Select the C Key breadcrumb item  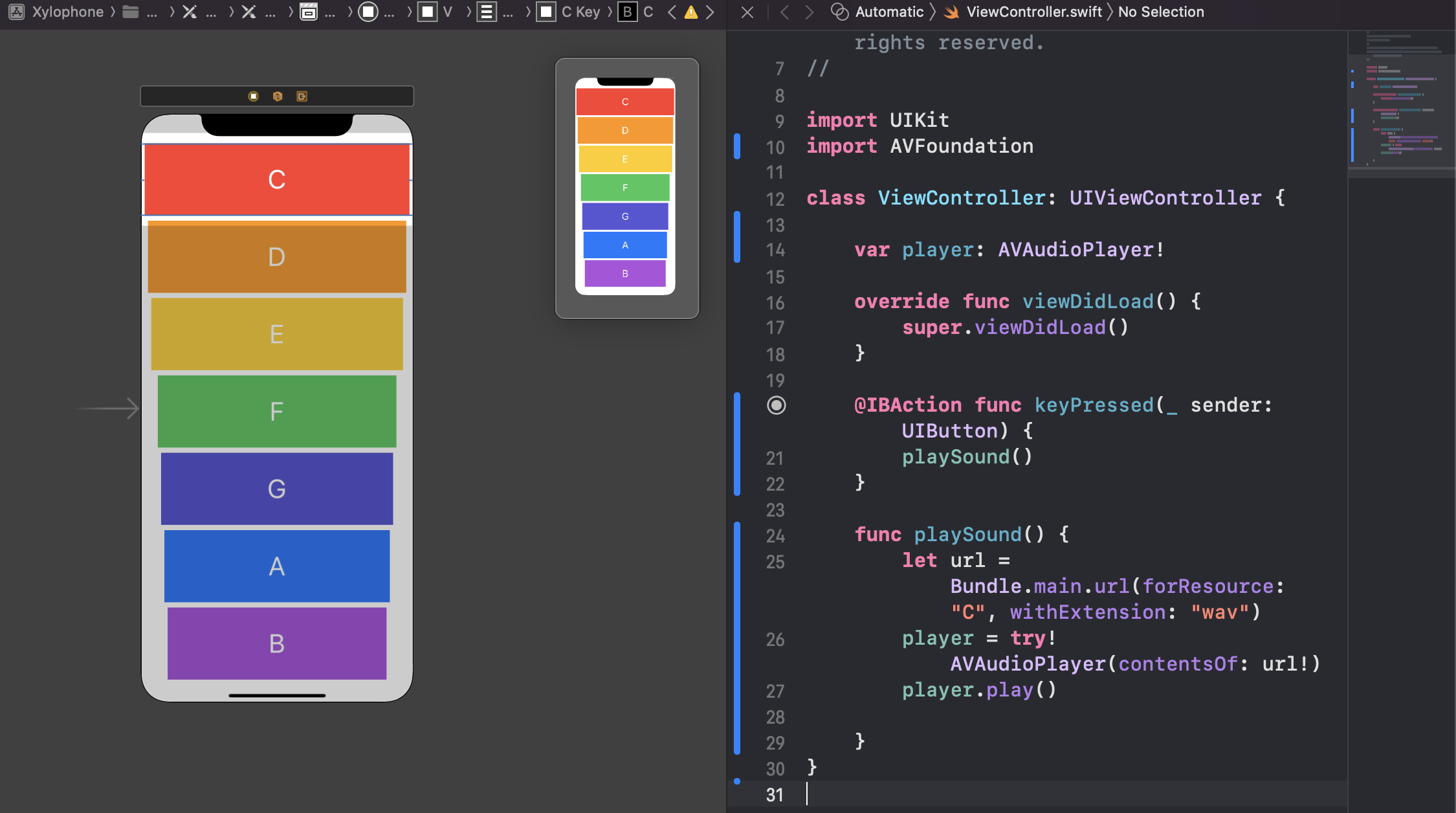pyautogui.click(x=580, y=12)
